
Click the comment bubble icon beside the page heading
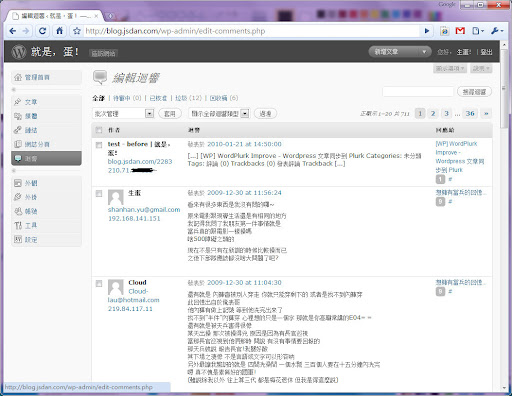pyautogui.click(x=100, y=77)
